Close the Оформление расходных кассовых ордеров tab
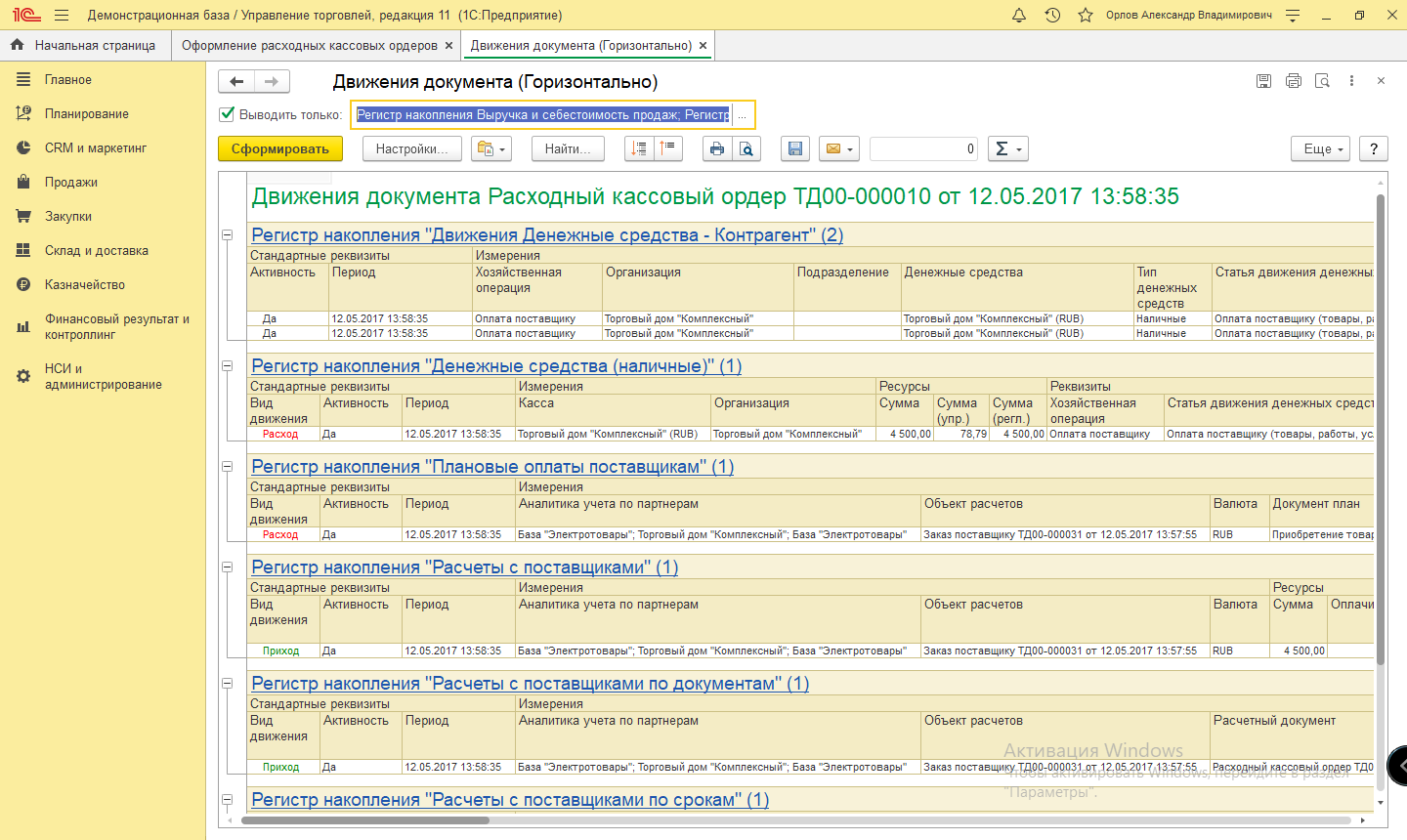 point(449,45)
